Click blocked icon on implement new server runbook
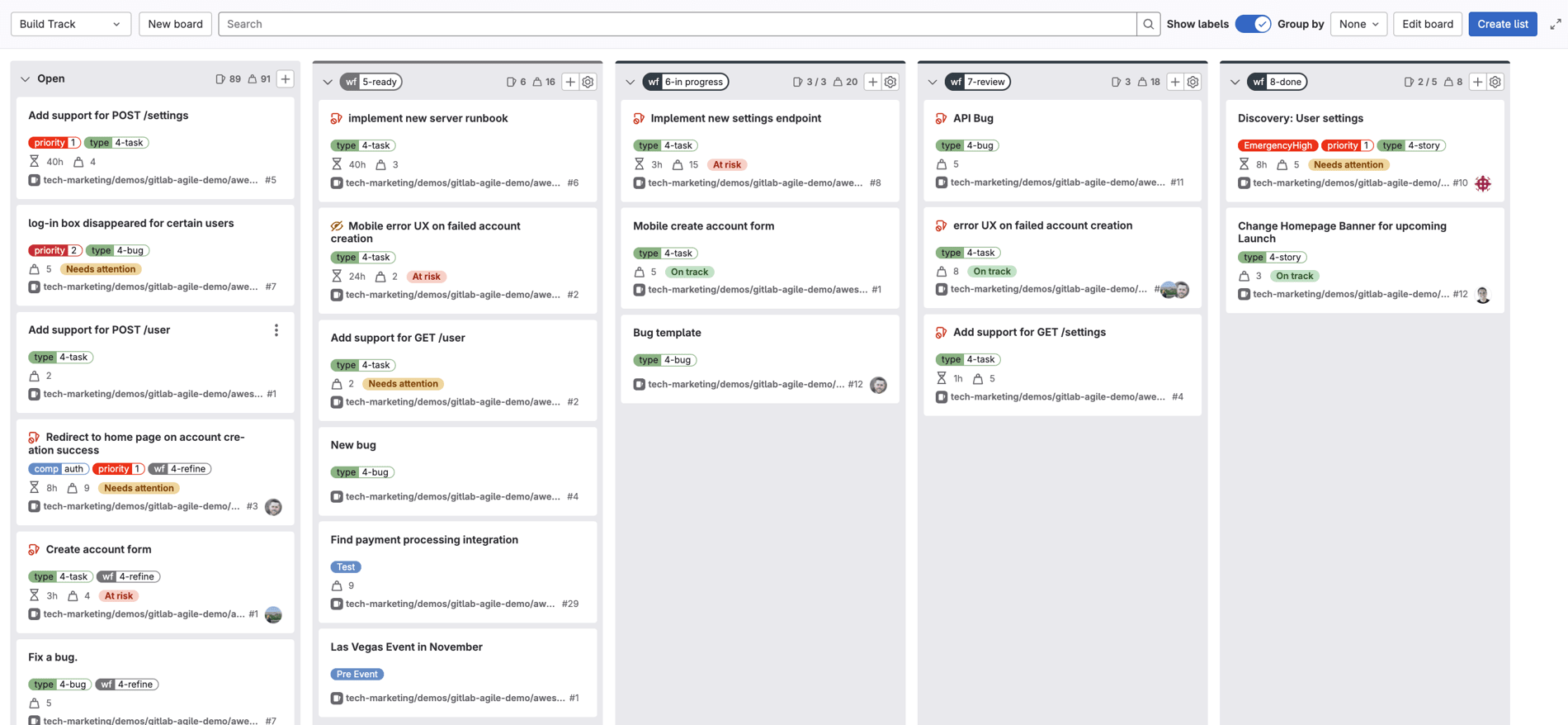The image size is (1568, 725). (x=337, y=119)
